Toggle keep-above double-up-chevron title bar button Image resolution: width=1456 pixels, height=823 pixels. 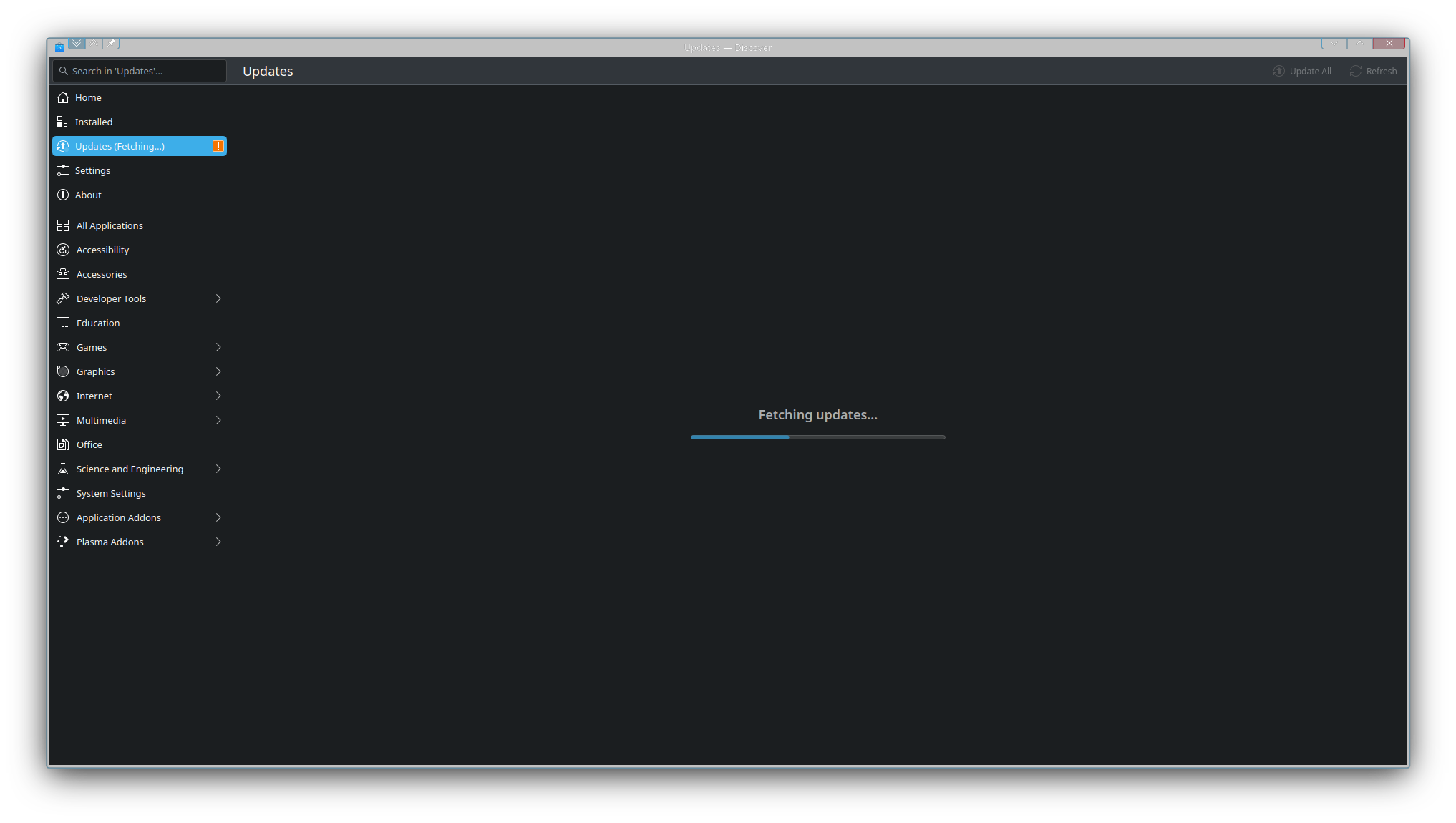(x=94, y=43)
